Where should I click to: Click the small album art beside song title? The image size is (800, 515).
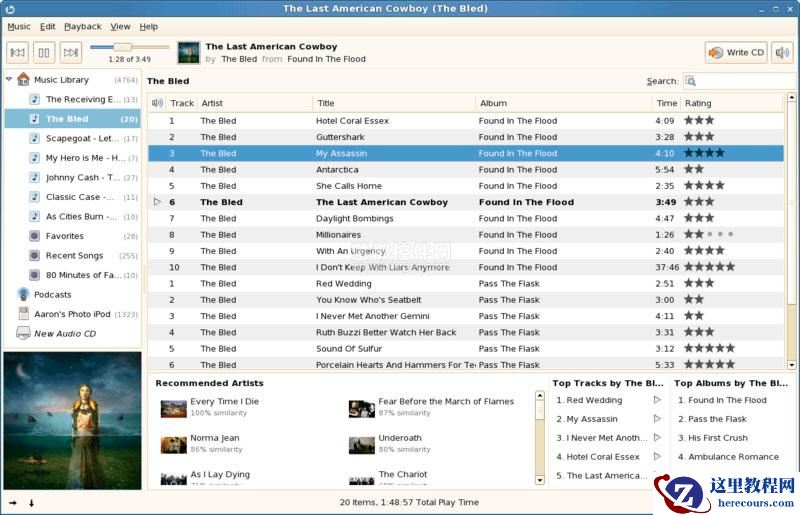pos(188,53)
